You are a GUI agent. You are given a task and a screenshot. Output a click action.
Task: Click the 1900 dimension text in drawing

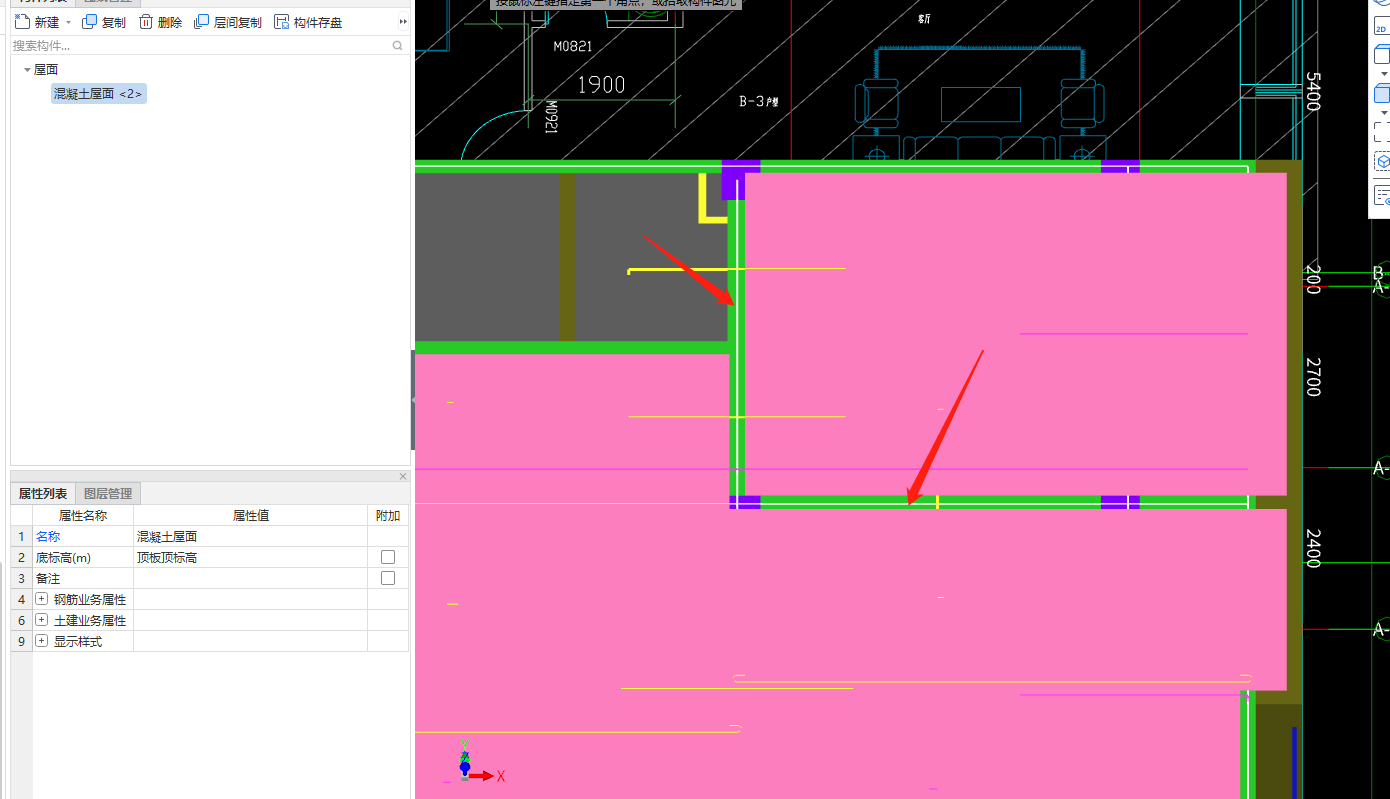(x=601, y=85)
